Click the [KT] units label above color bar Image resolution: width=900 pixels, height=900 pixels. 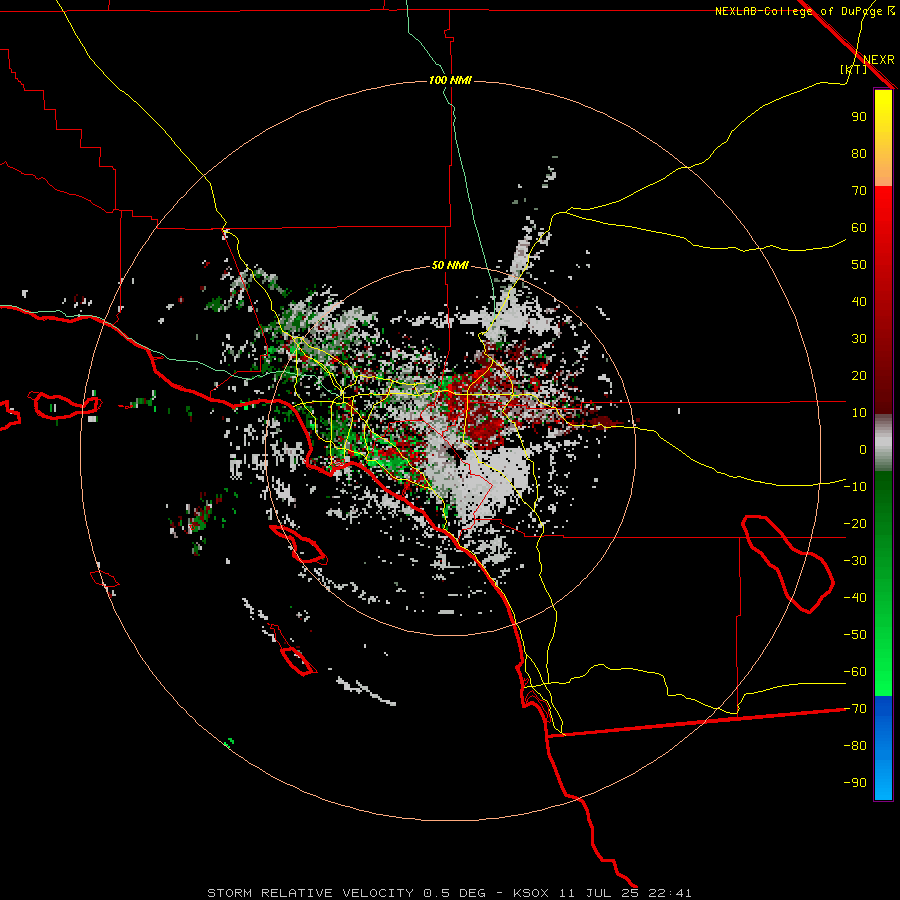[854, 69]
